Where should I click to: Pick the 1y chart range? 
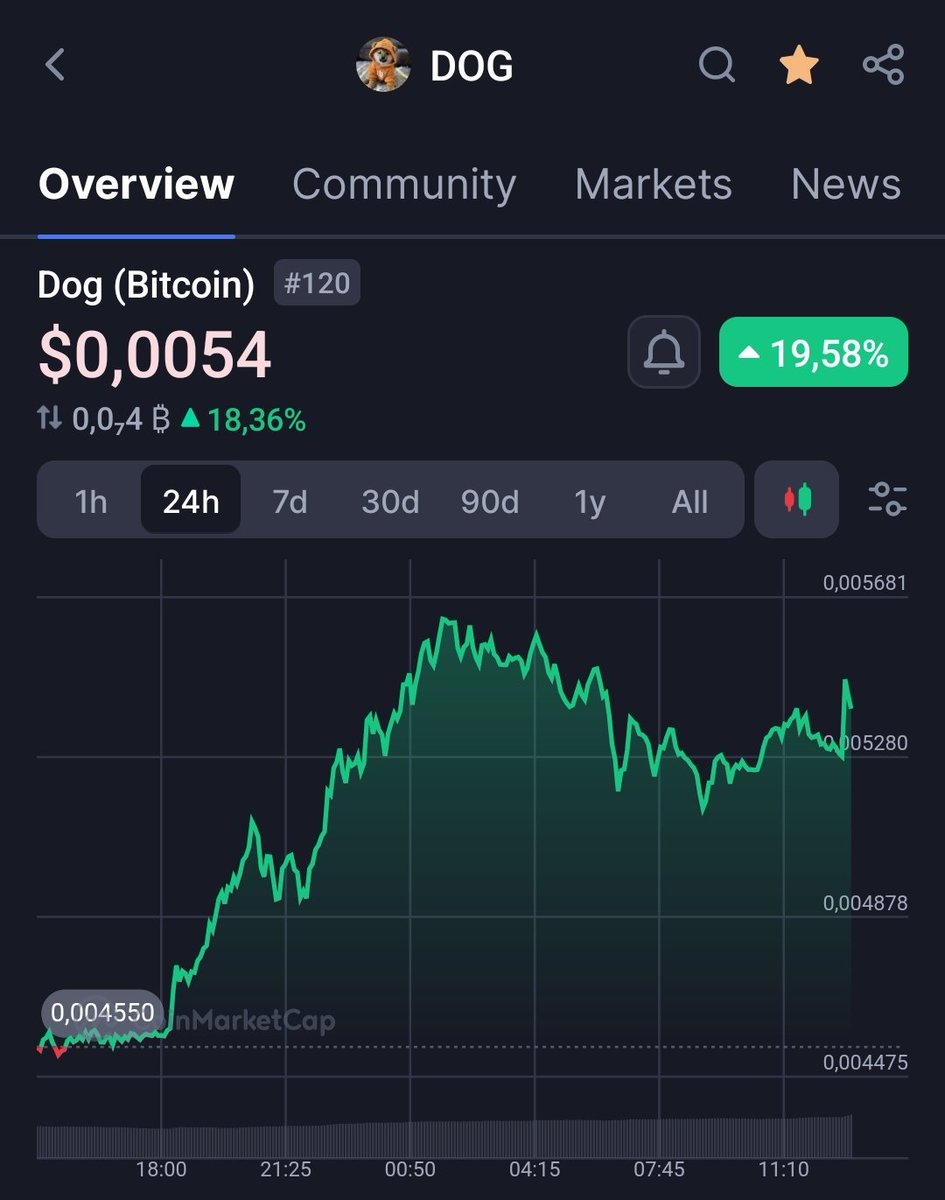click(590, 501)
